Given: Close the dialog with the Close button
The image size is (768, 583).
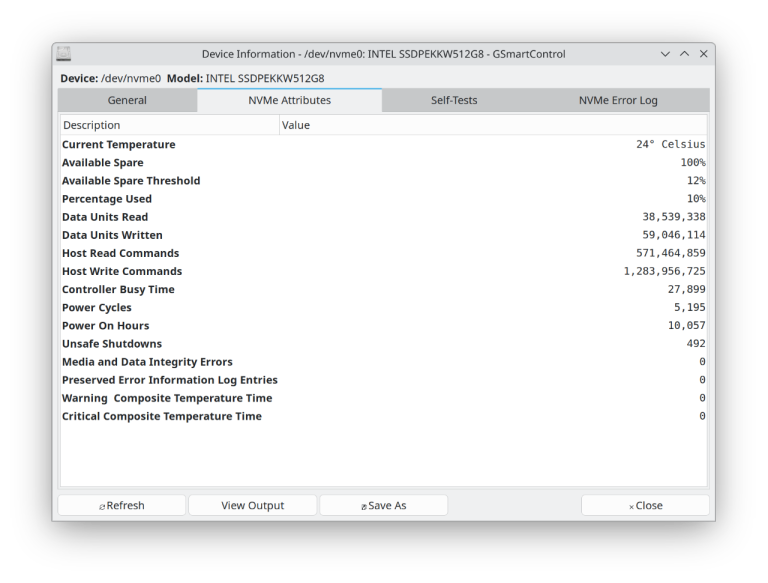Looking at the screenshot, I should pyautogui.click(x=645, y=505).
